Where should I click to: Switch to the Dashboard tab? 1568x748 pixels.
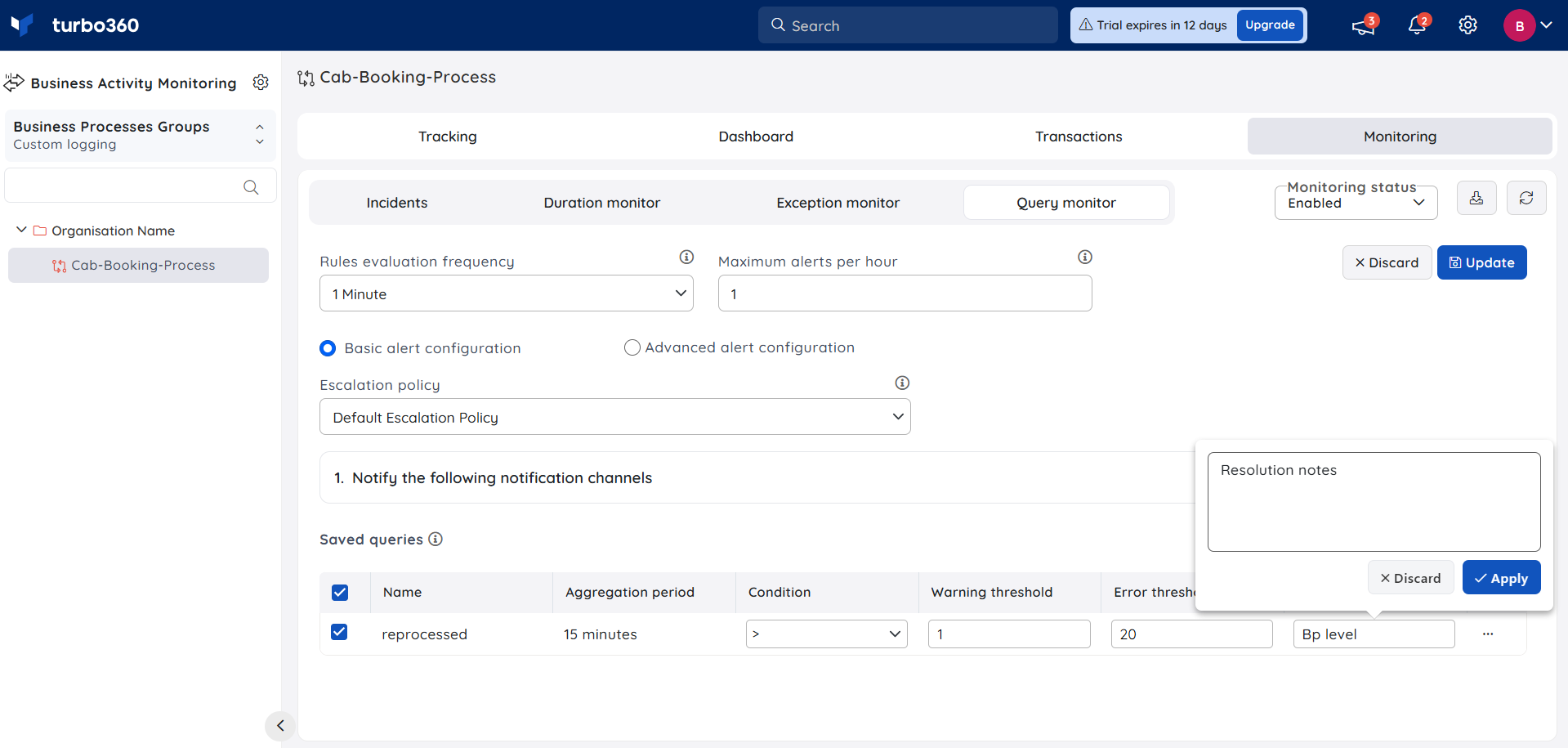point(756,137)
